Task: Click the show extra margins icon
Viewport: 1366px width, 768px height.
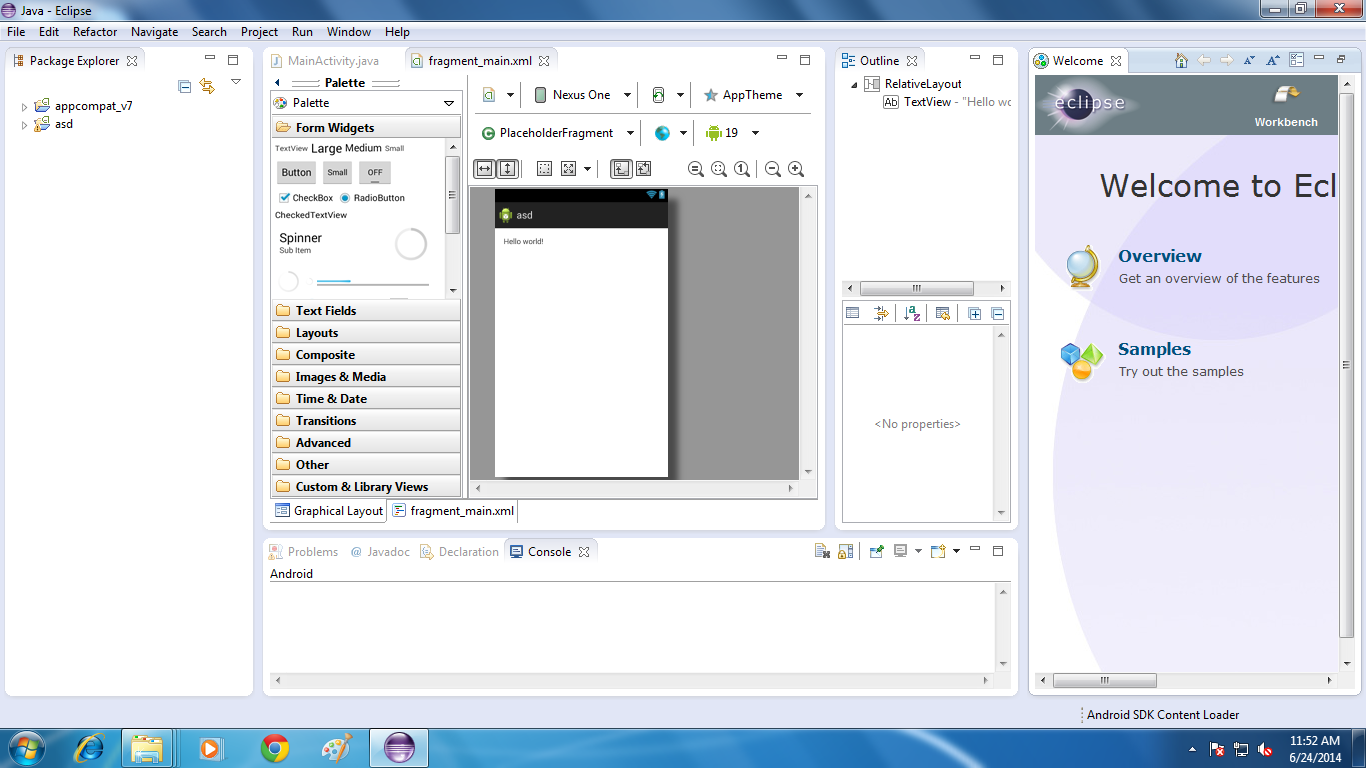Action: coord(568,169)
